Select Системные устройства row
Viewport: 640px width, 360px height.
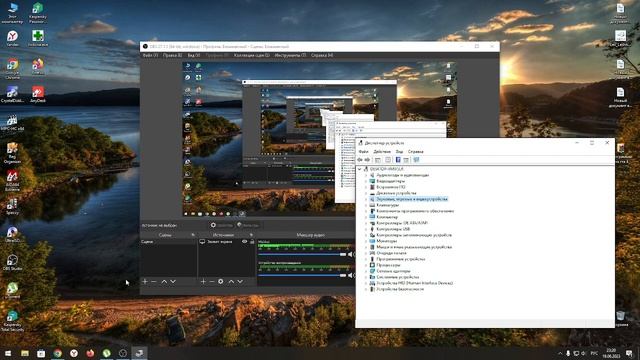coord(398,277)
